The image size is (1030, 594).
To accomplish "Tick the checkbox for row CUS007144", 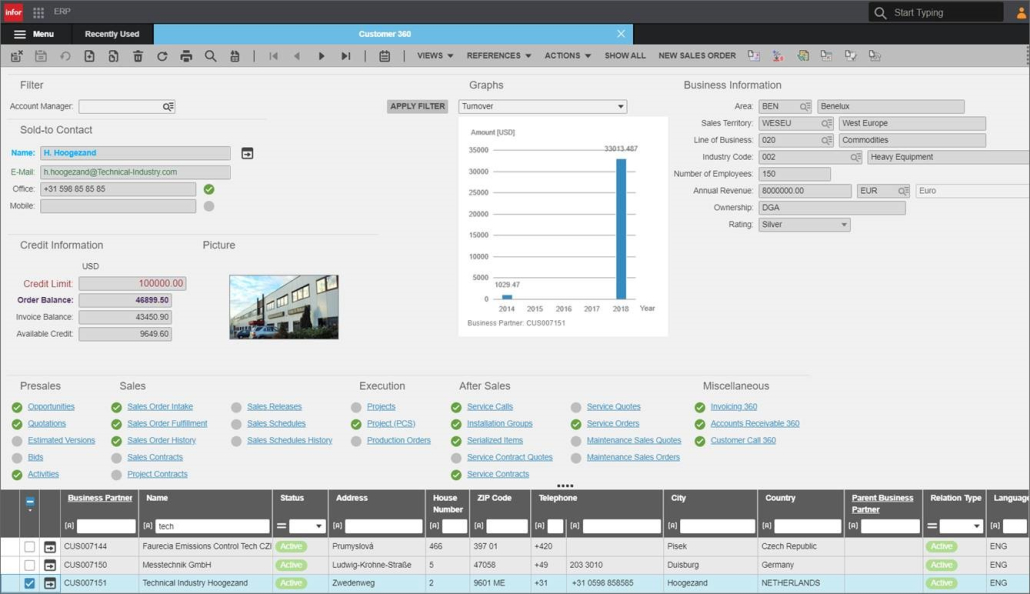I will pos(30,547).
